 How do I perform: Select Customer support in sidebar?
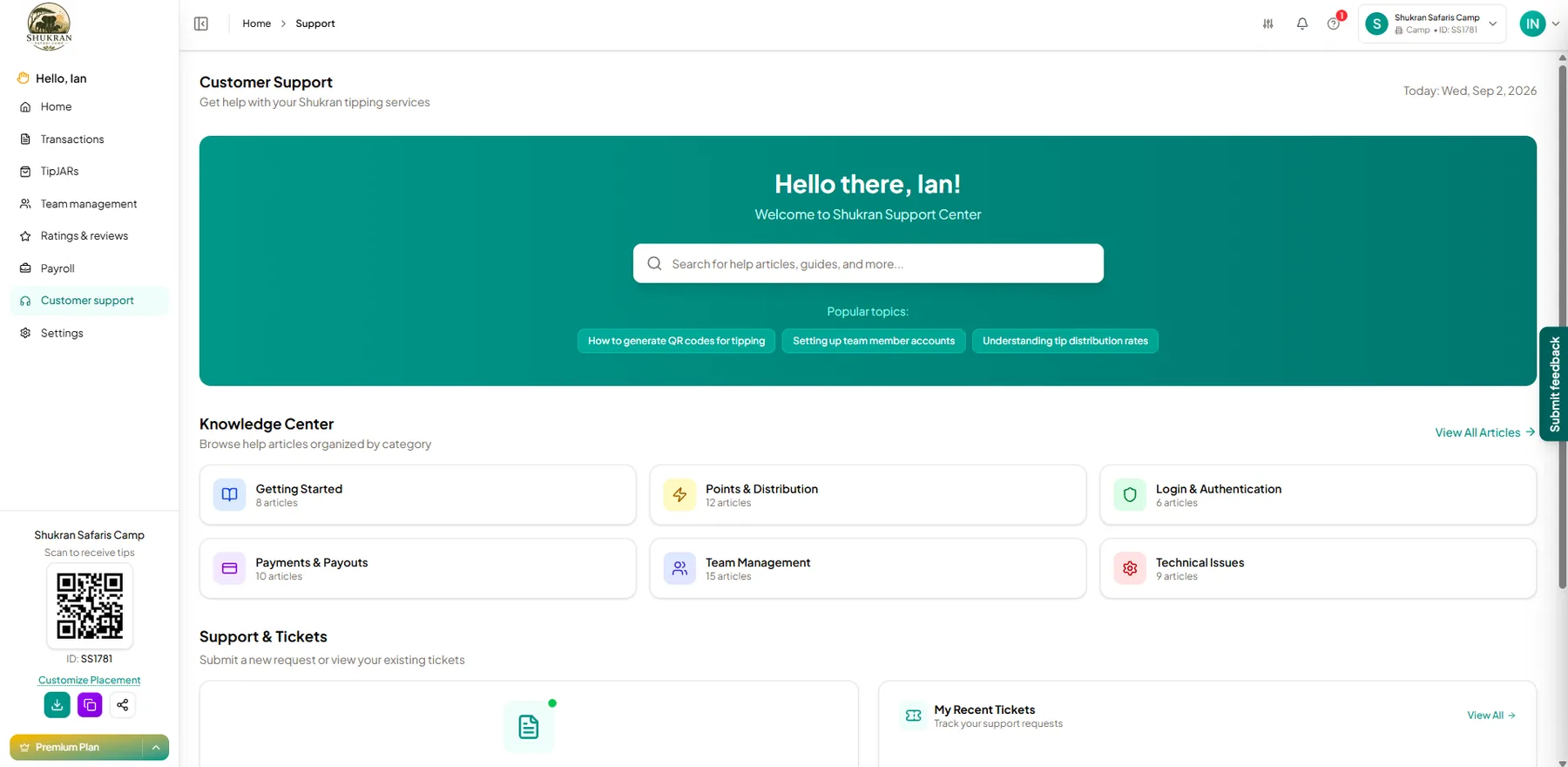90,301
